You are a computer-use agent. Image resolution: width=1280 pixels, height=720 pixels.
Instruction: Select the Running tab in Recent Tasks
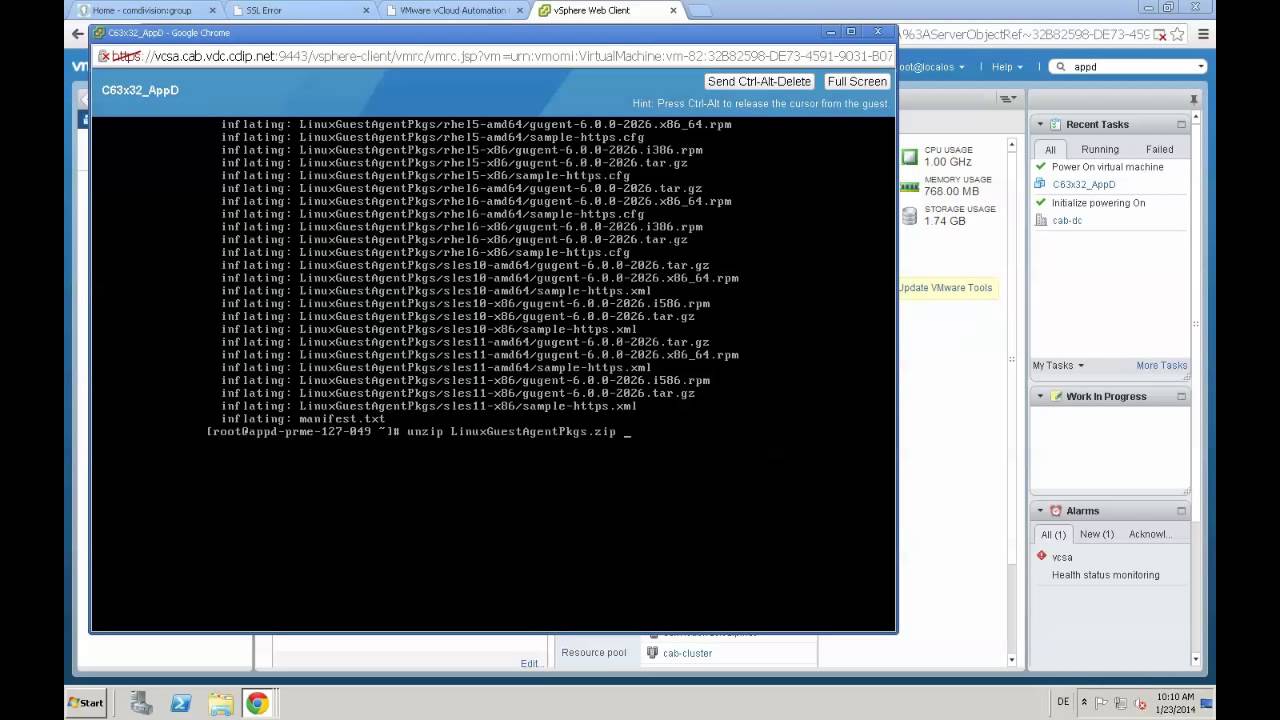coord(1100,149)
